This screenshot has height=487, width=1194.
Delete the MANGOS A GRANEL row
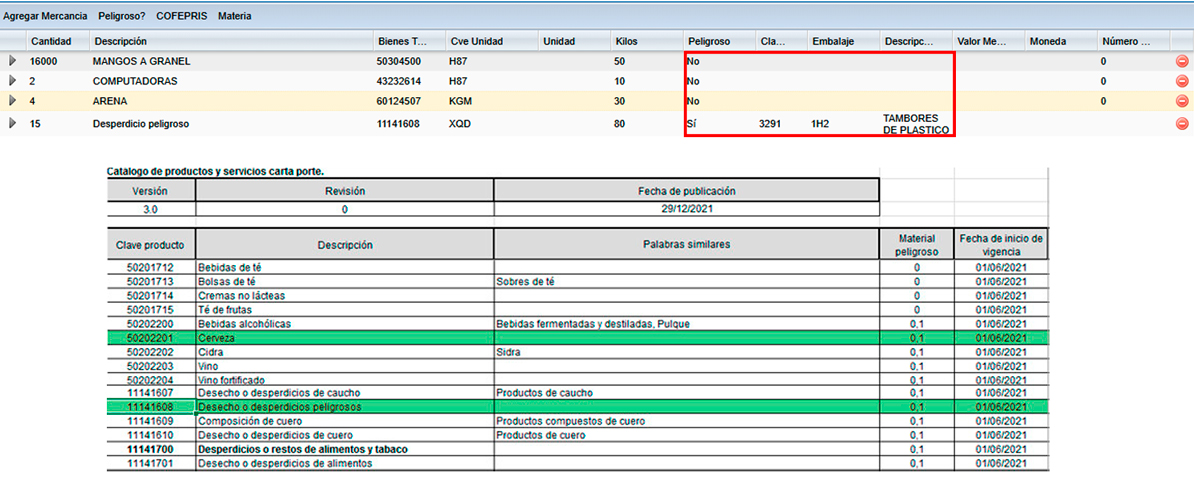(x=1181, y=62)
